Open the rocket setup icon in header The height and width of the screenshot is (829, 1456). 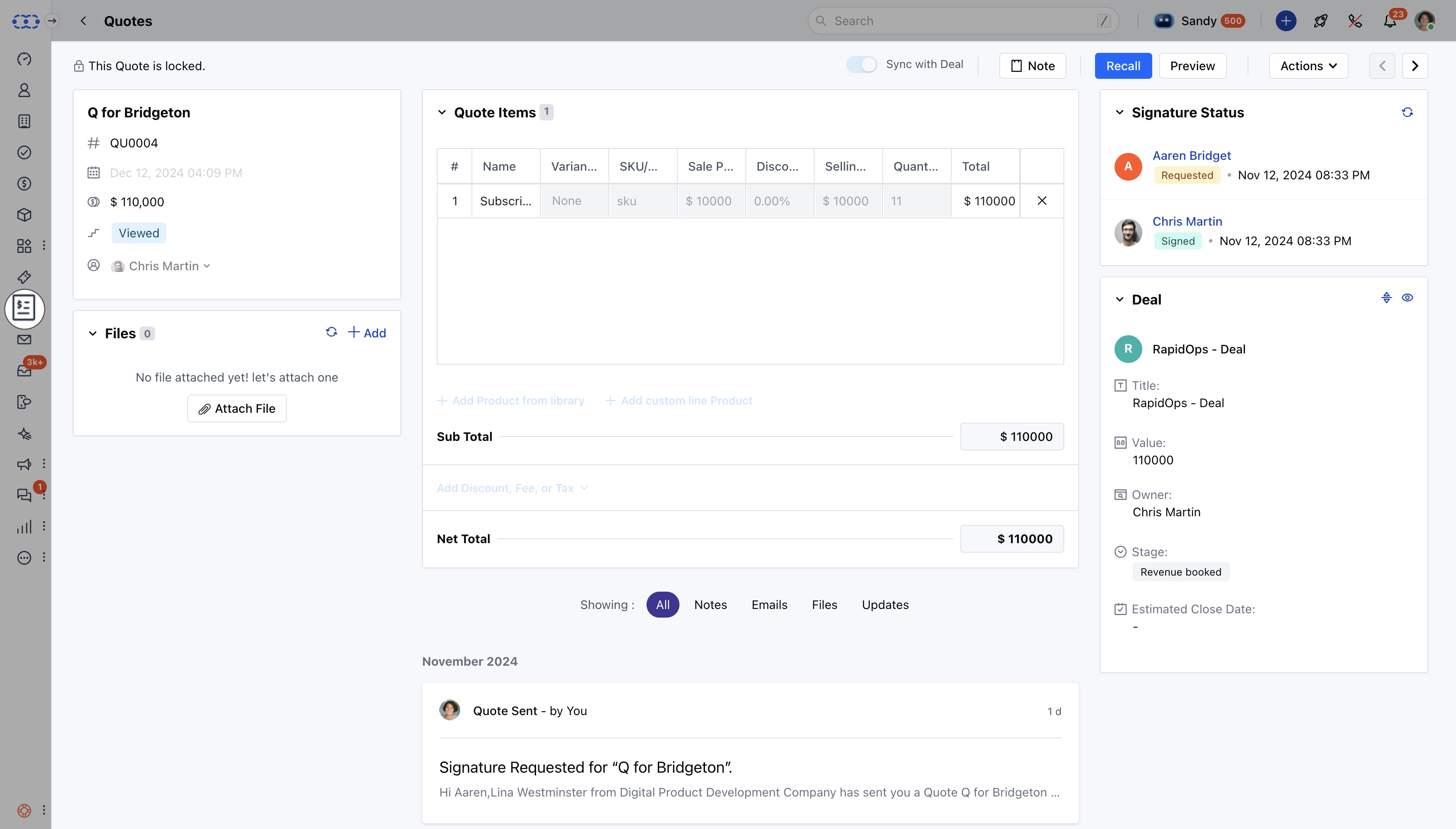coord(1320,21)
